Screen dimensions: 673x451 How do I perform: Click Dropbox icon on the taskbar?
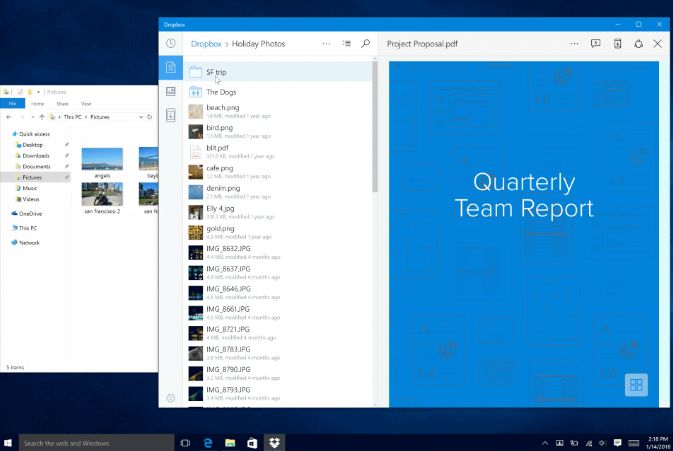(274, 443)
